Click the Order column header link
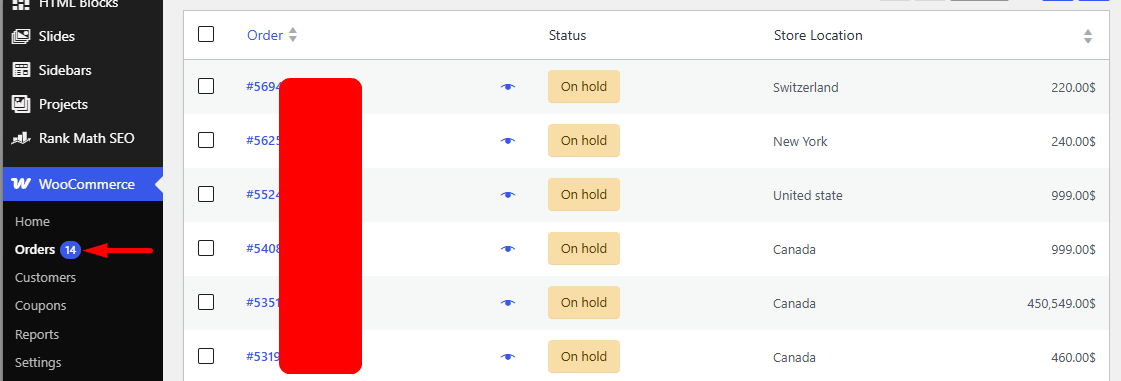The height and width of the screenshot is (381, 1121). click(265, 35)
